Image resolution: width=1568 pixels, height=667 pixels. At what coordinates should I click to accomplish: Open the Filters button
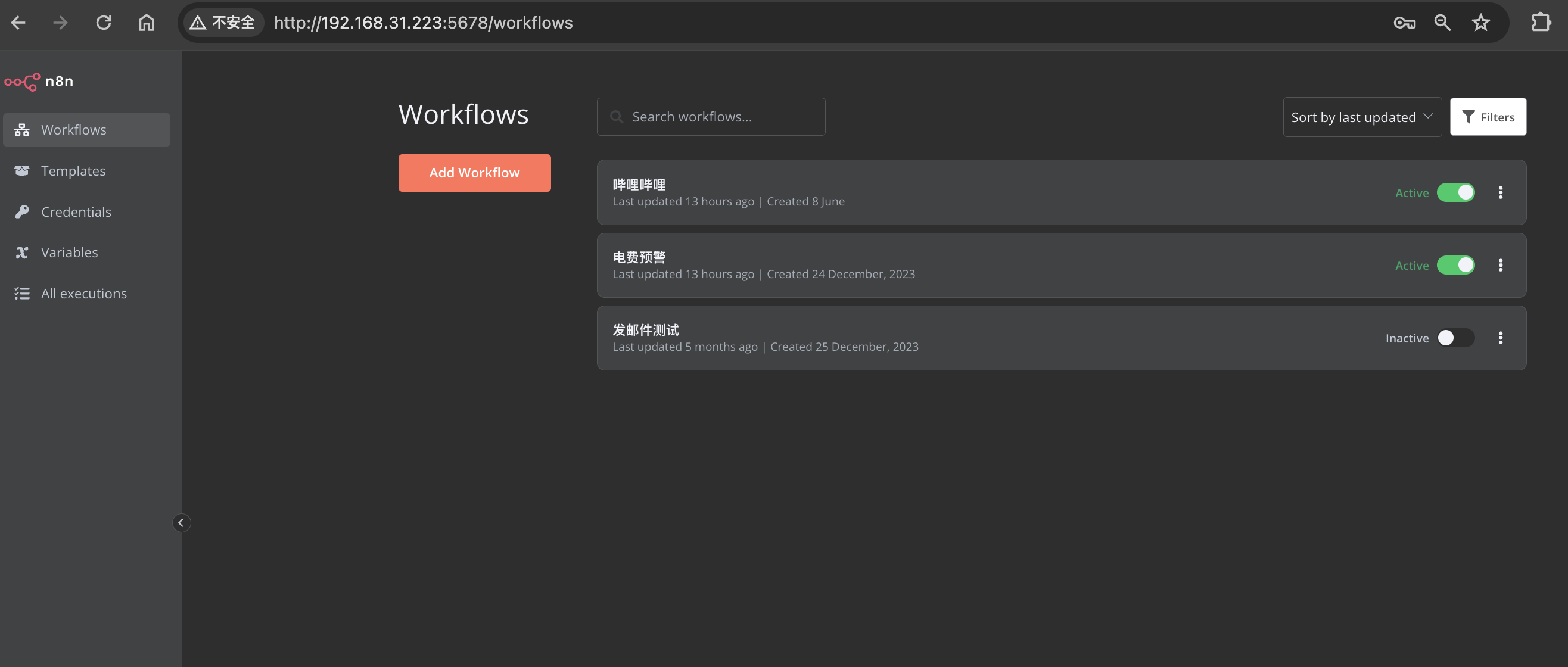[1488, 117]
